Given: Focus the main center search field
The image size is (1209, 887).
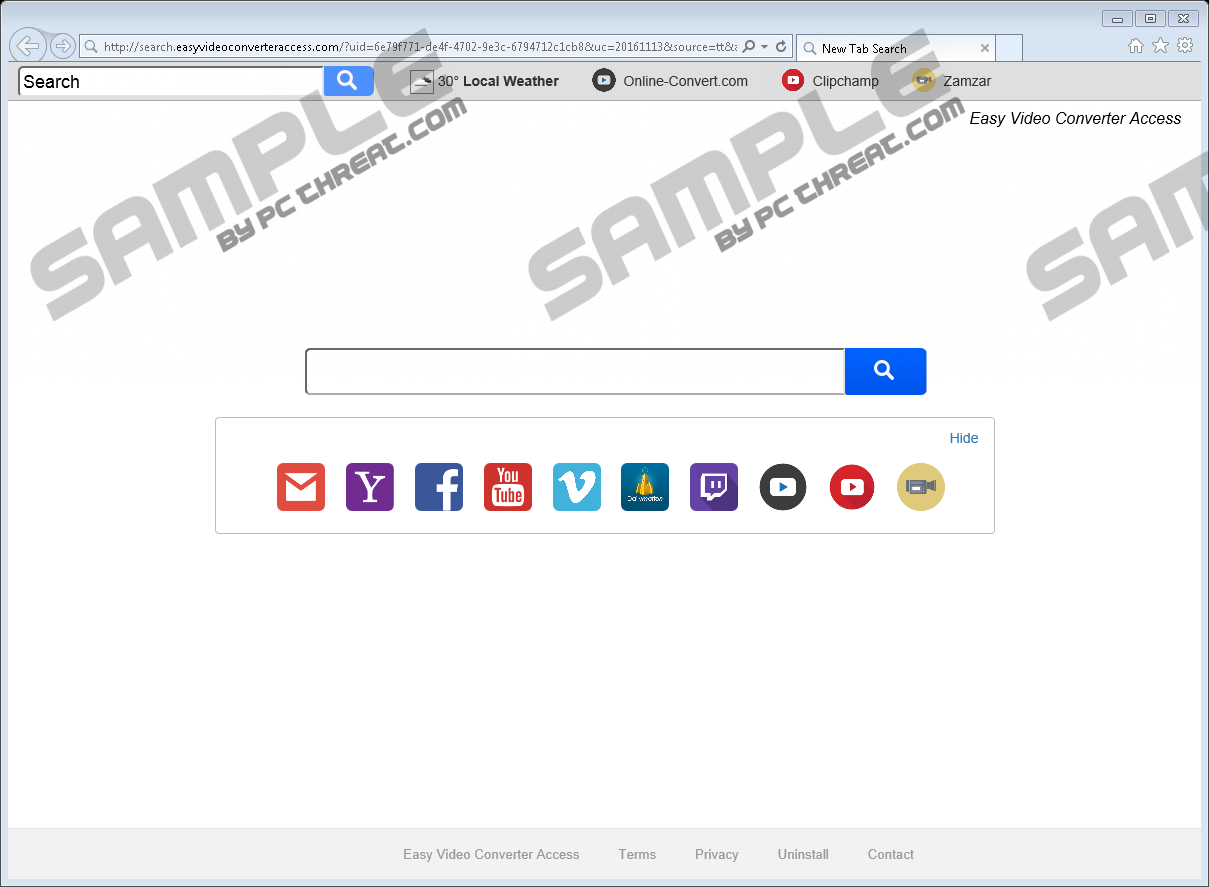Looking at the screenshot, I should click(x=575, y=371).
